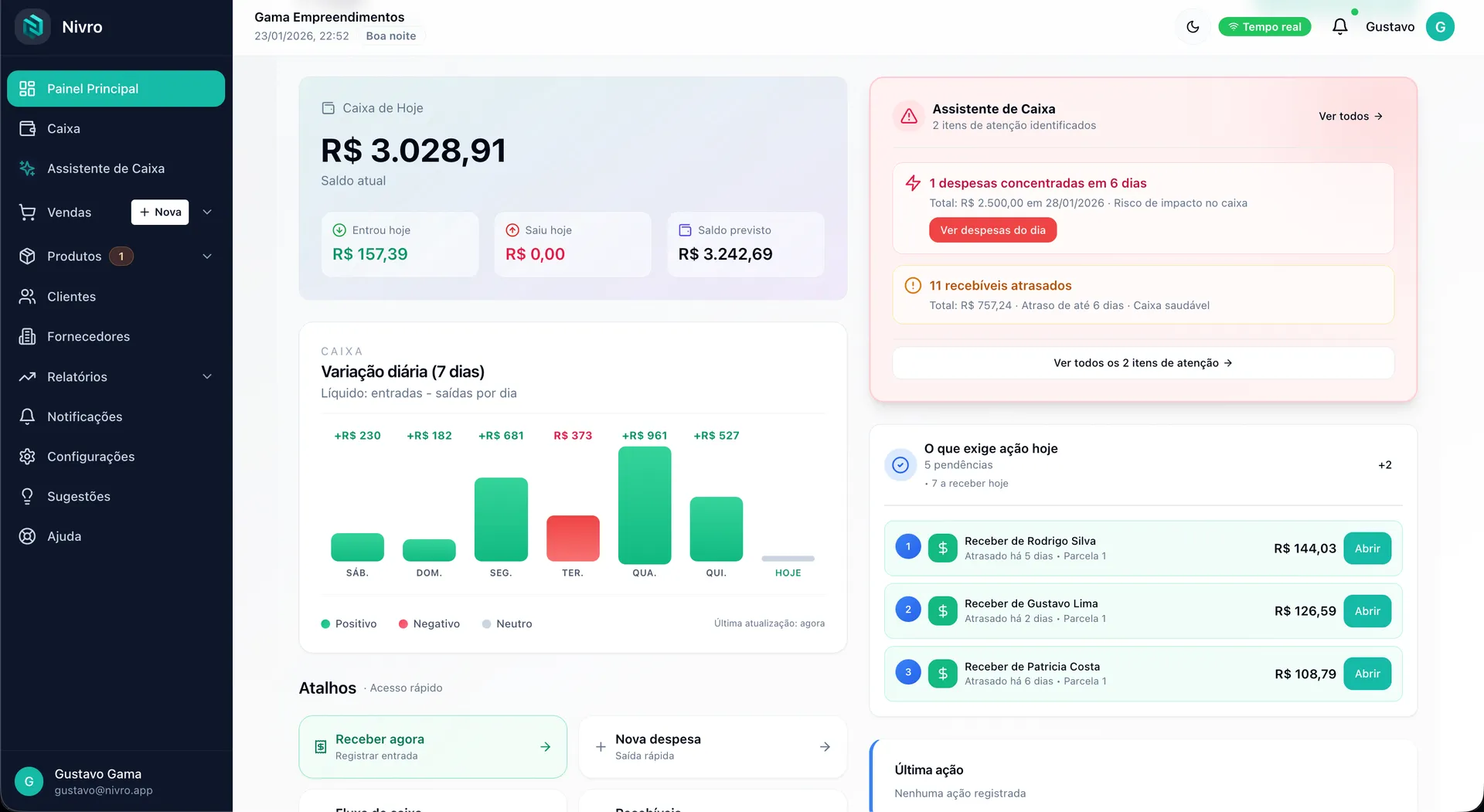1484x812 pixels.
Task: Expand the Vendas submenu chevron
Action: click(x=207, y=212)
